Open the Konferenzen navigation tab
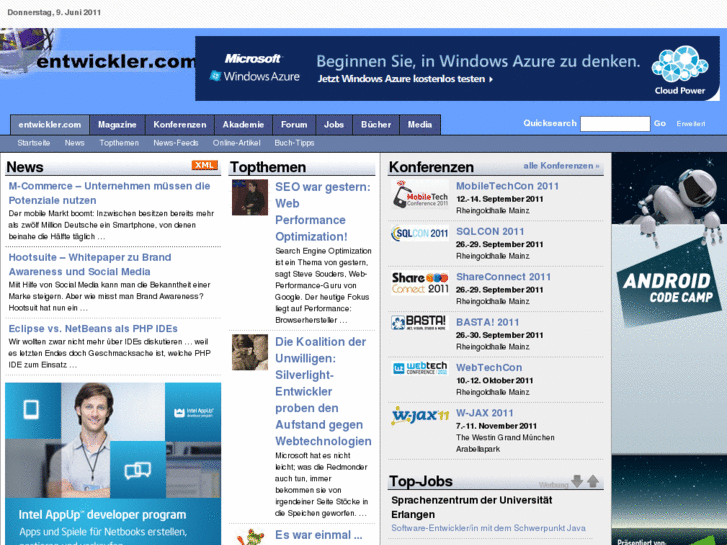The width and height of the screenshot is (727, 545). [180, 125]
